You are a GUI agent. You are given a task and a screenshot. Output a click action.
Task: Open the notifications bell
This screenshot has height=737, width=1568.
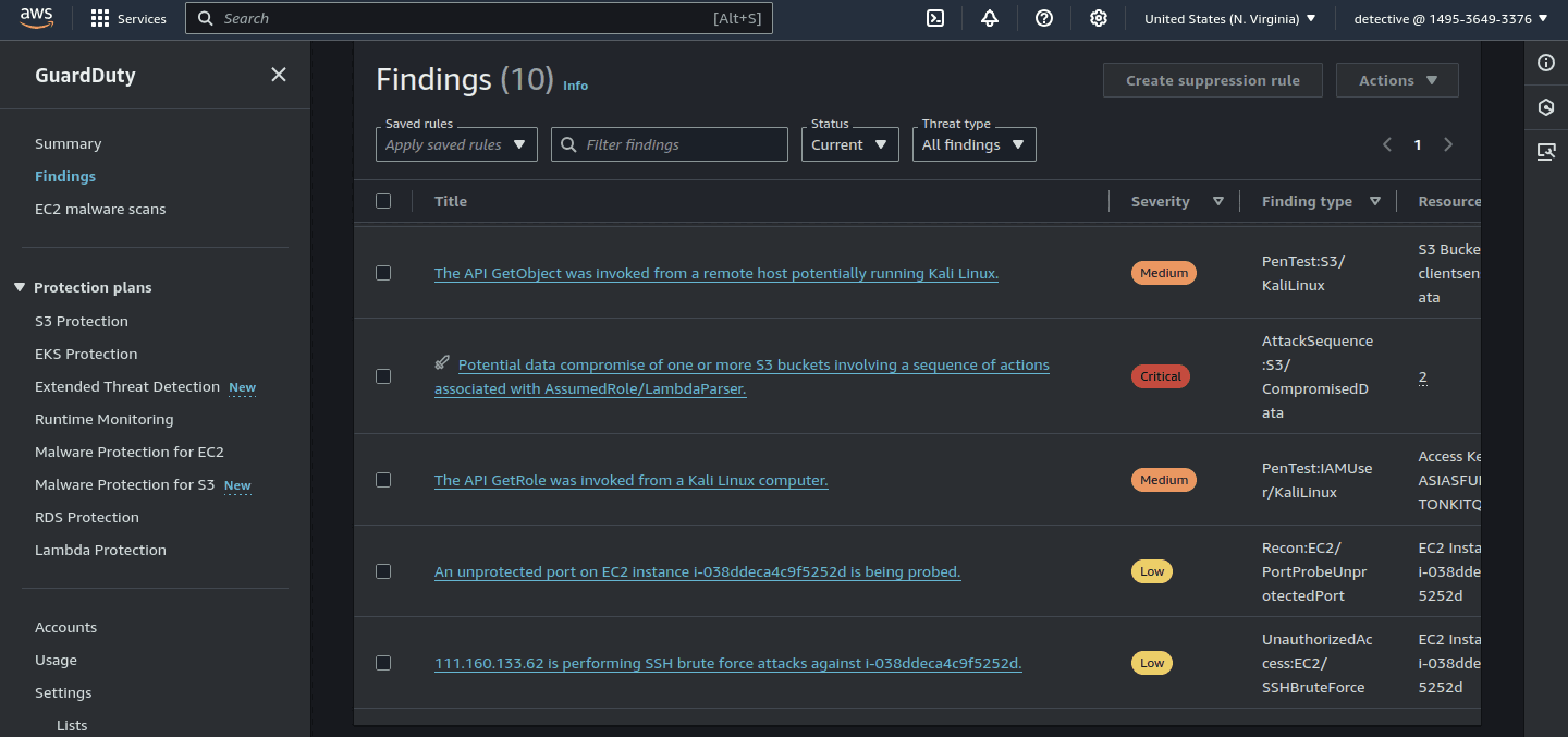pyautogui.click(x=989, y=19)
